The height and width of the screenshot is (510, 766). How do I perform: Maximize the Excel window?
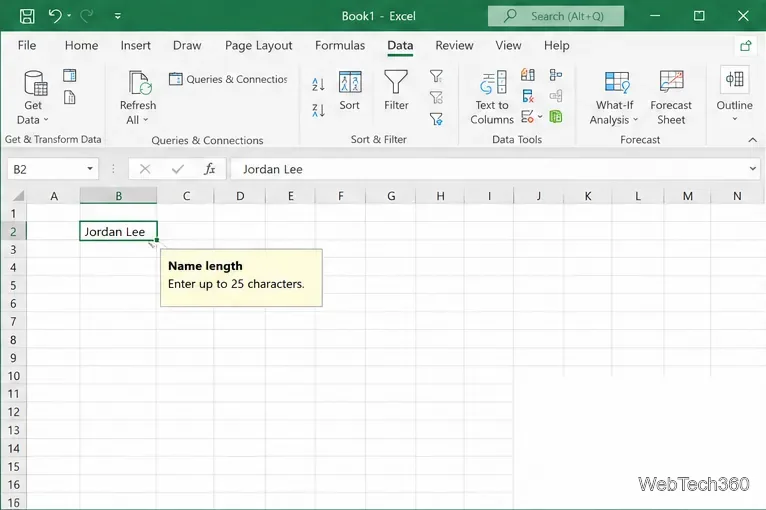coord(699,16)
